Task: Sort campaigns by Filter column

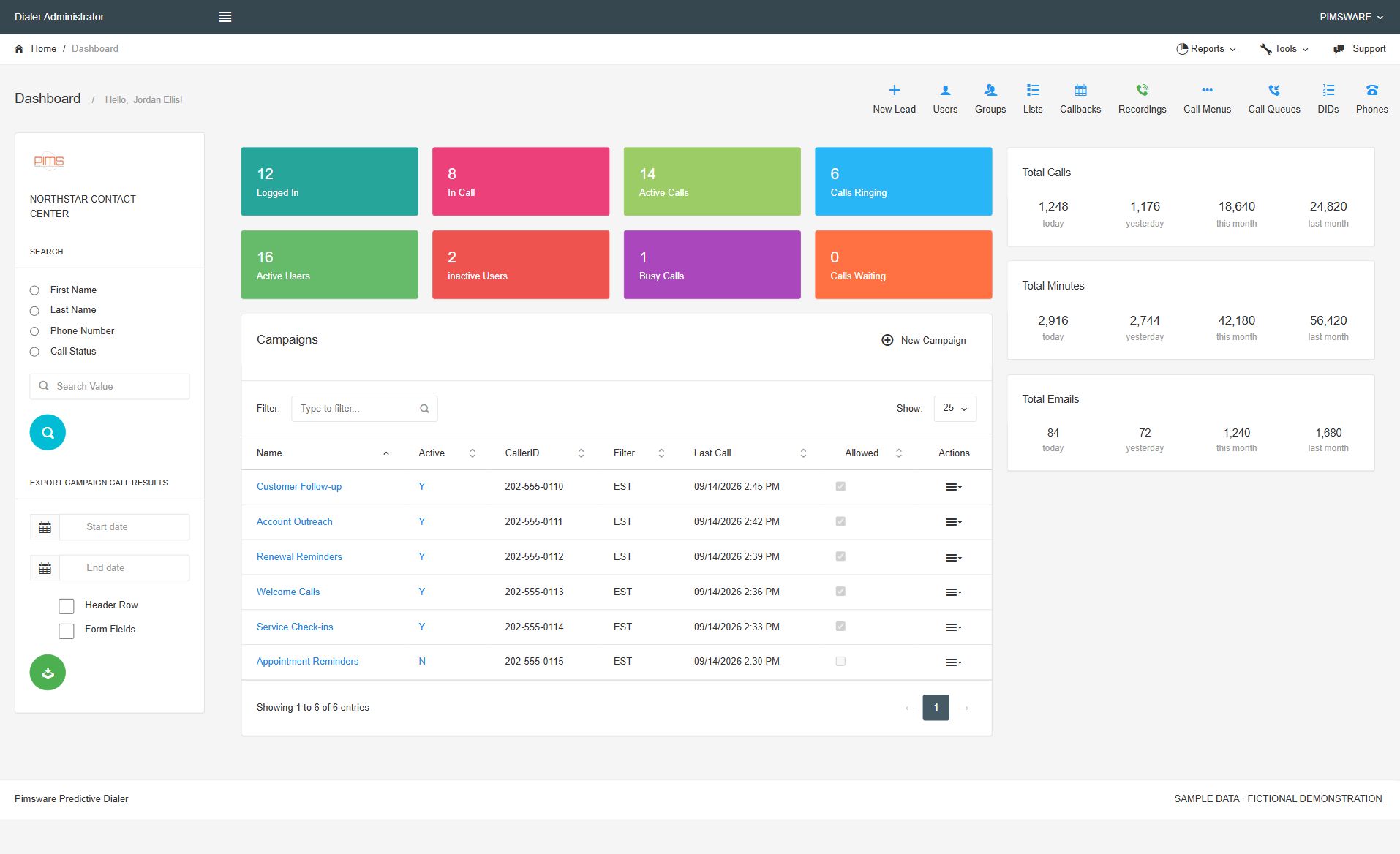Action: 639,453
